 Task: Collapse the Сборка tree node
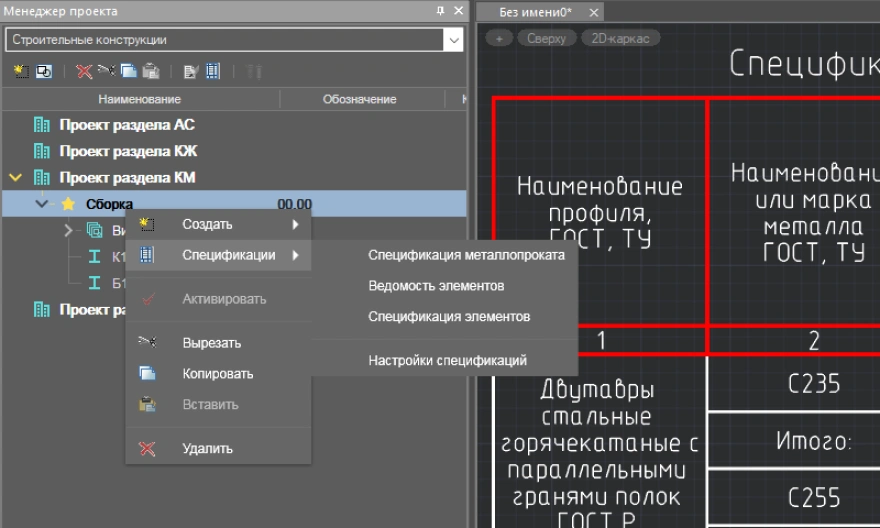42,204
